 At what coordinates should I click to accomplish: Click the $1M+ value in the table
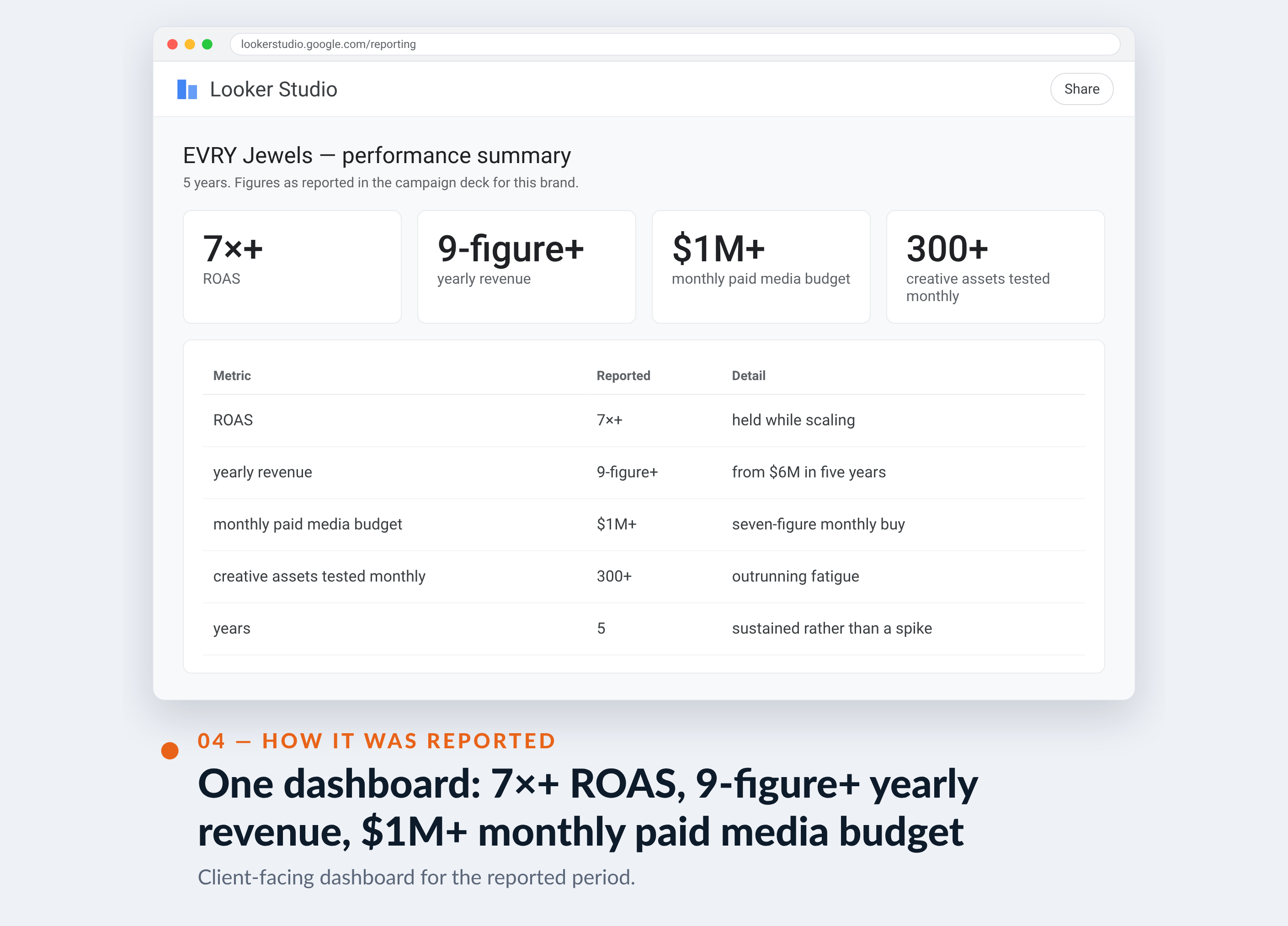click(x=616, y=524)
